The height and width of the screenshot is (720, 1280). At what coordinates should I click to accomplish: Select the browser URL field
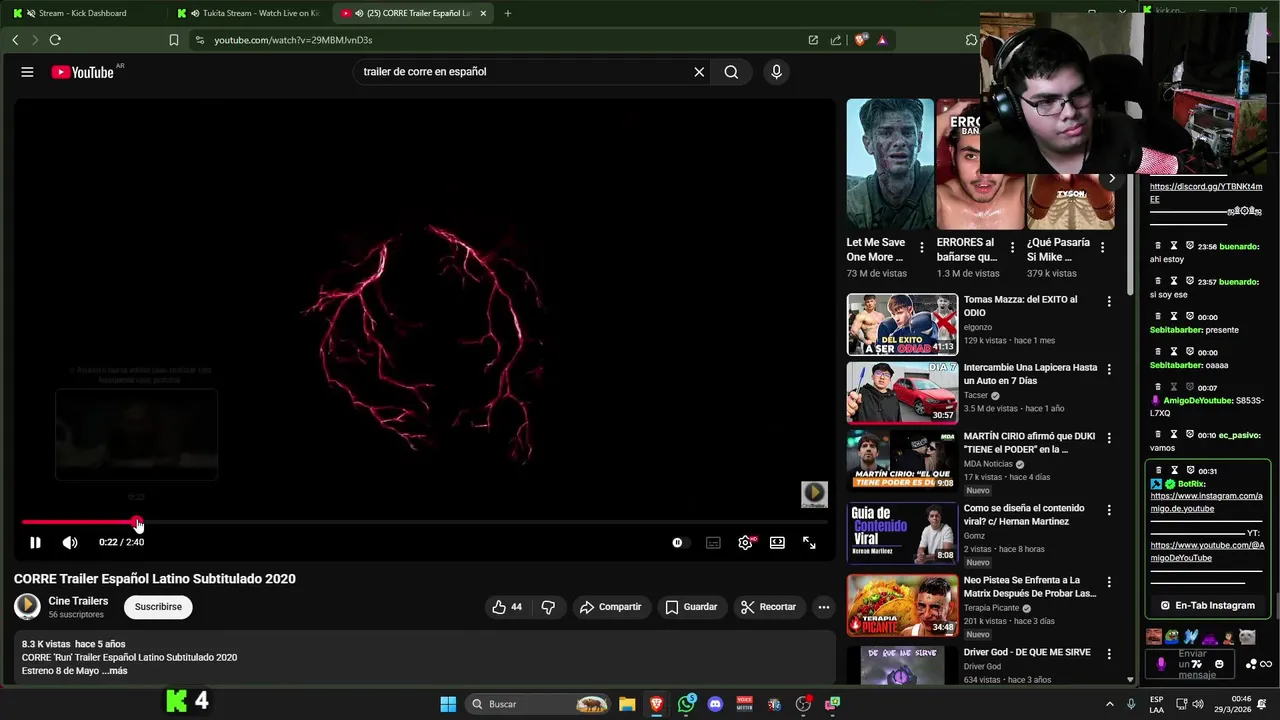point(500,40)
